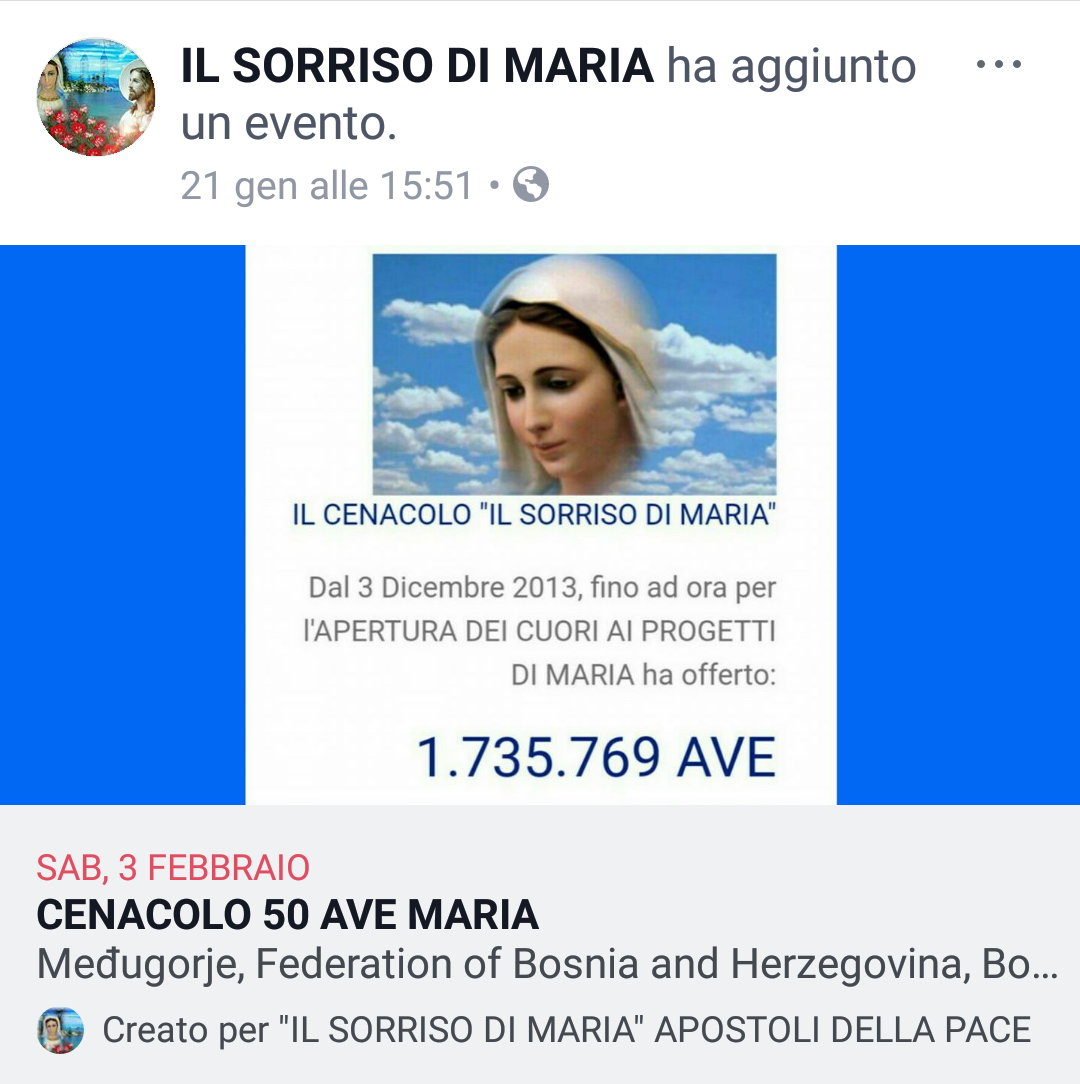Open the three-dots post options menu

[998, 64]
